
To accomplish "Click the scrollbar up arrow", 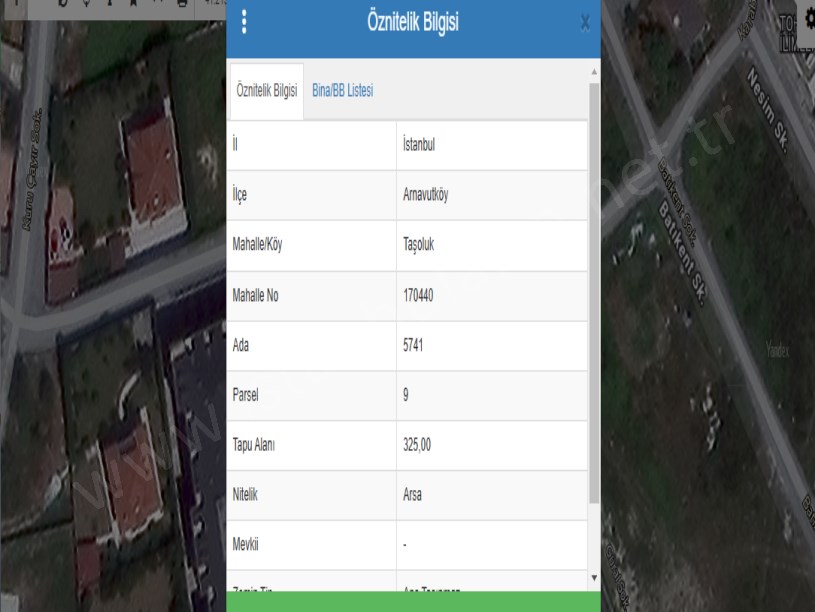I will (x=595, y=73).
